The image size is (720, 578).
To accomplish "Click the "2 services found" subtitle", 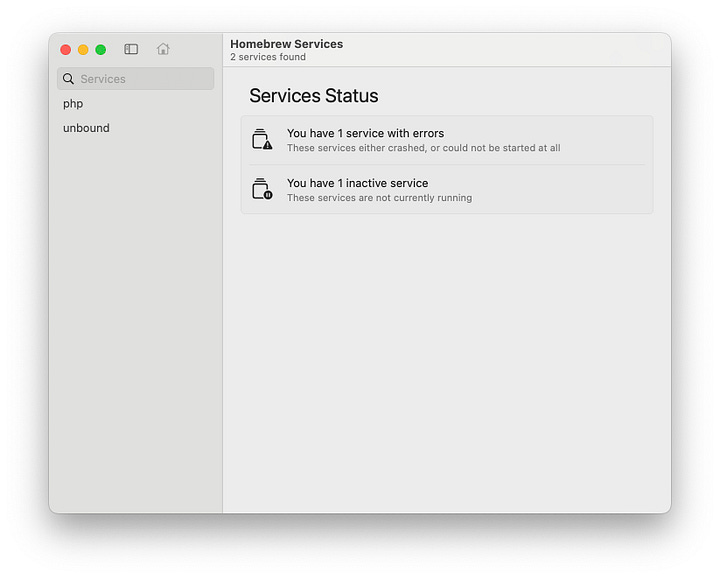I will tap(268, 57).
